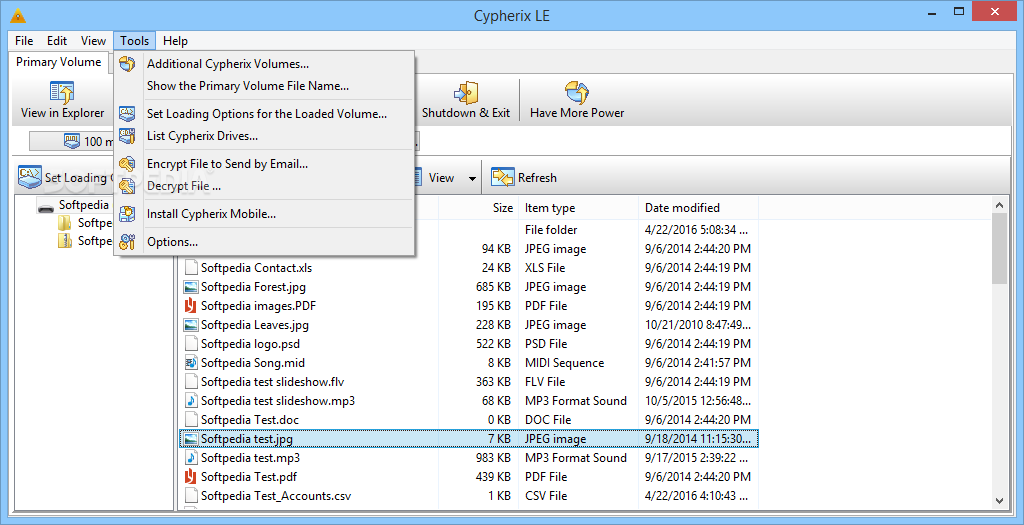Open the Help menu

(176, 40)
